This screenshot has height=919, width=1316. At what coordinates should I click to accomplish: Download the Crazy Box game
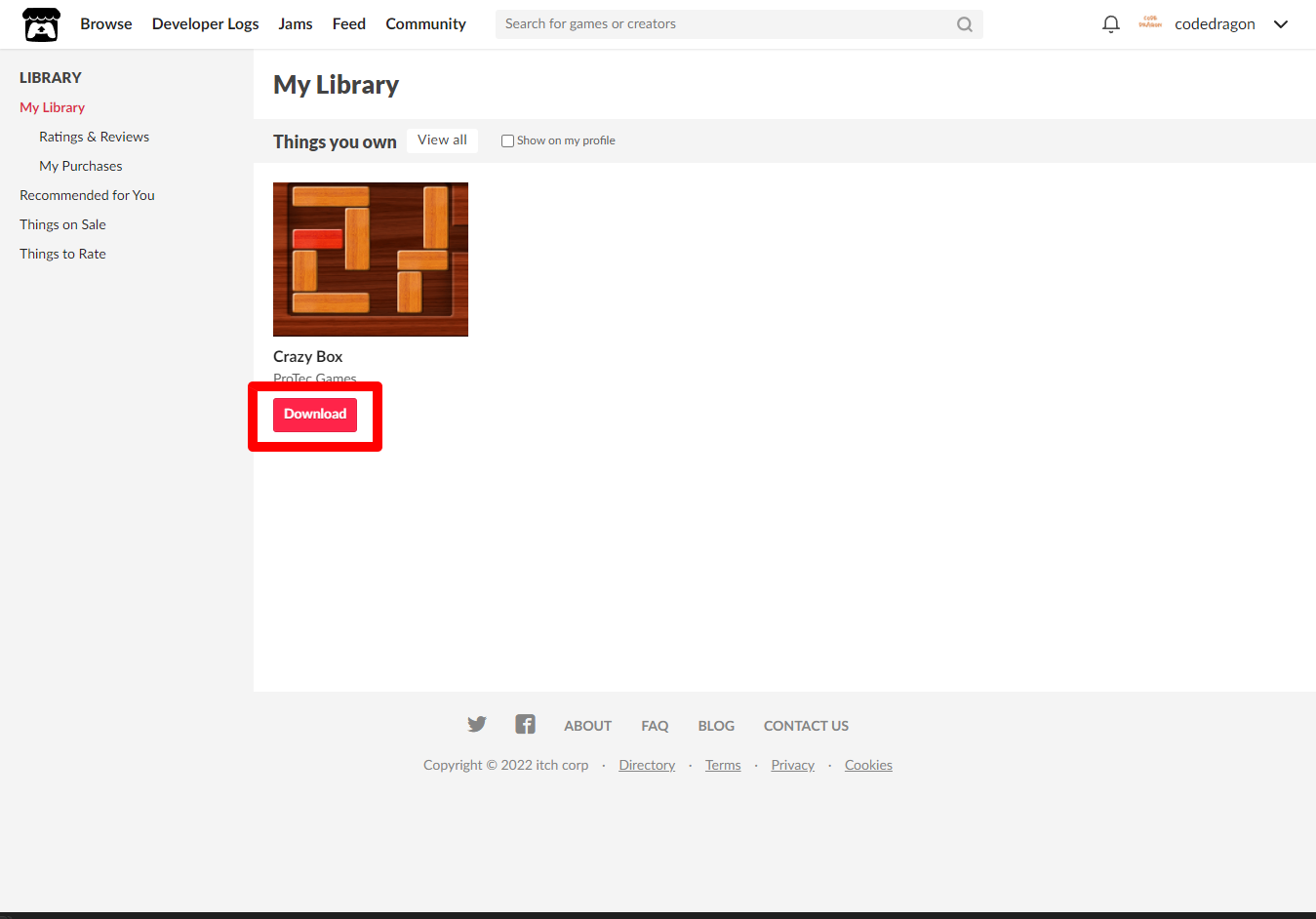315,415
